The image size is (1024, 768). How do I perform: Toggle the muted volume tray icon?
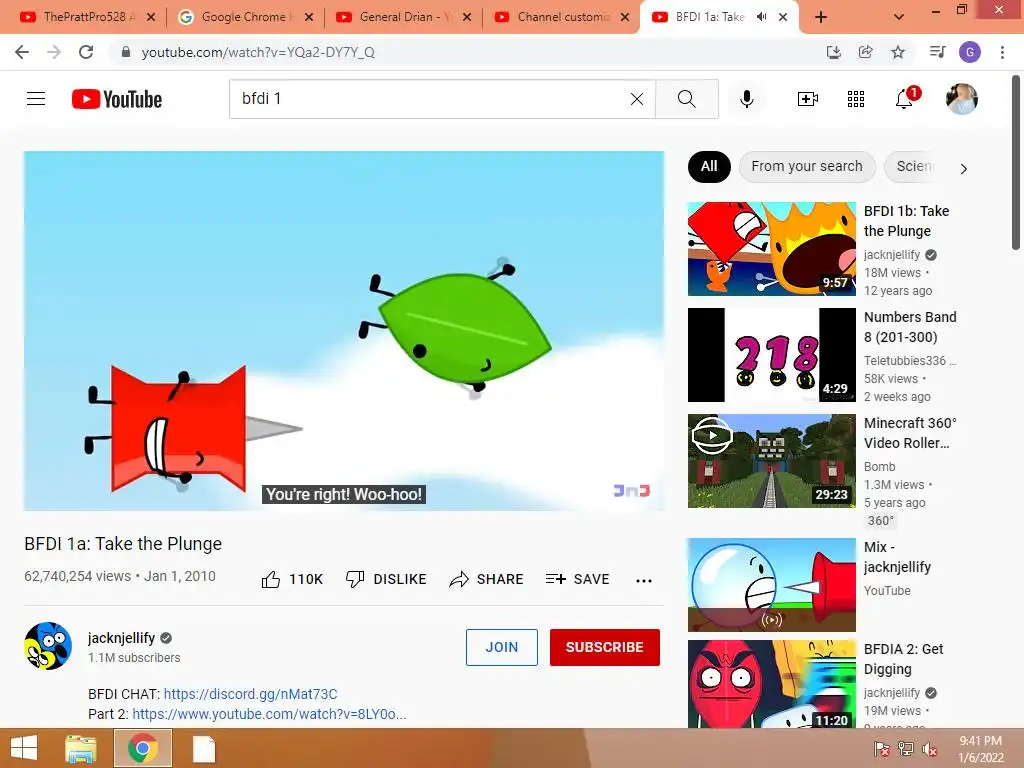[930, 749]
